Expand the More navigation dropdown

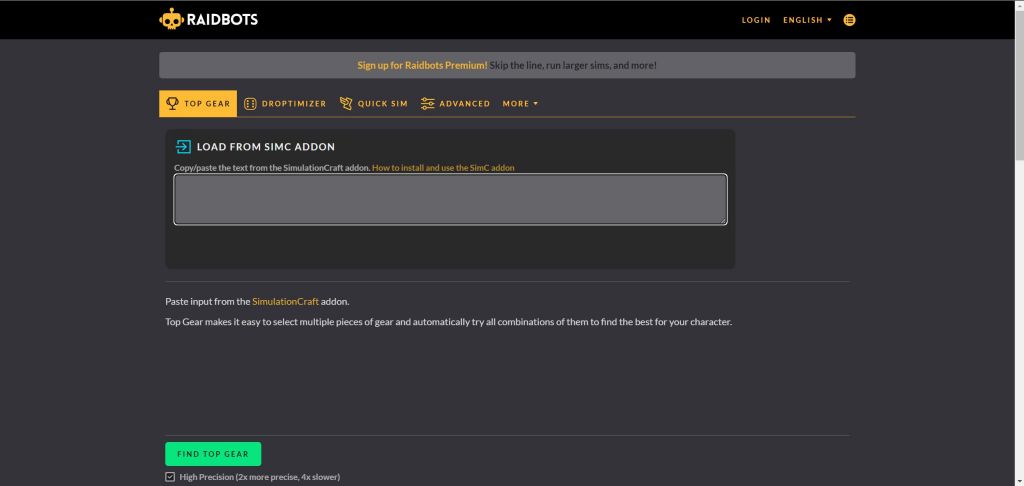click(520, 103)
